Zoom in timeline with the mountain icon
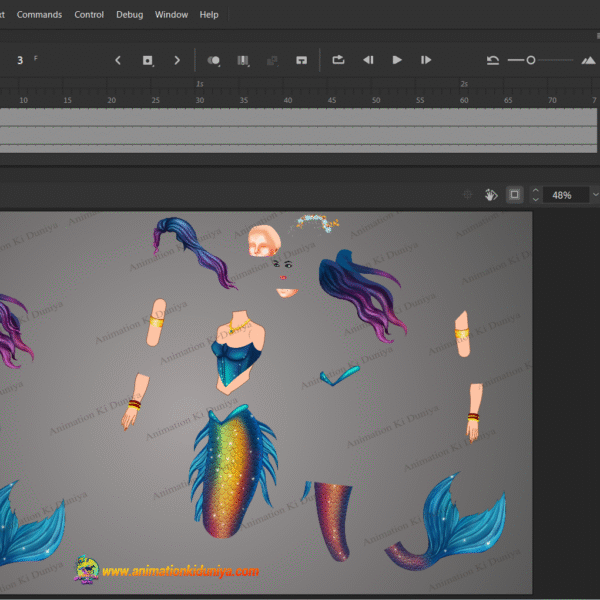 coord(588,60)
